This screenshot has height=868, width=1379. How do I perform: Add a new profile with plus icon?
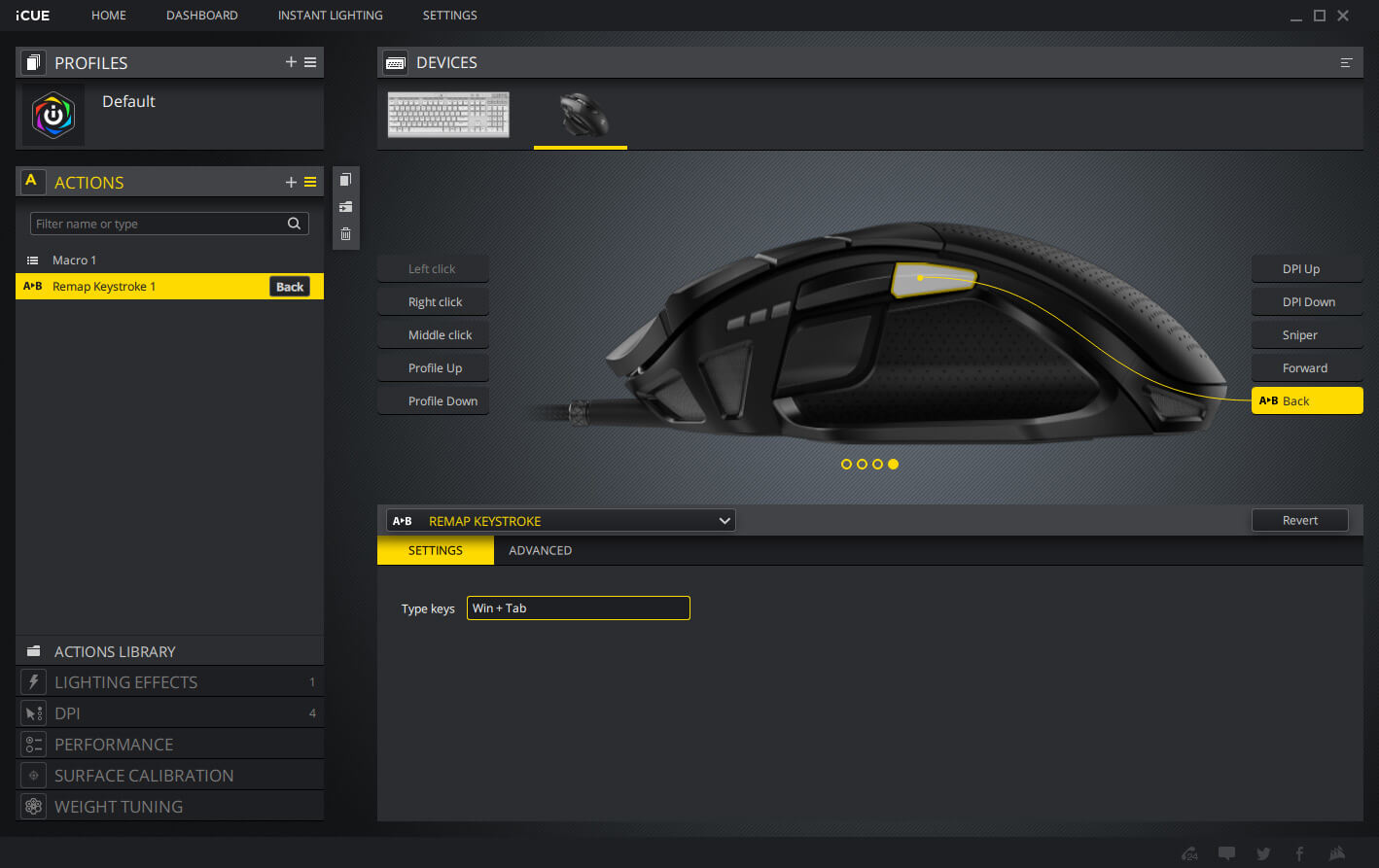pos(291,62)
